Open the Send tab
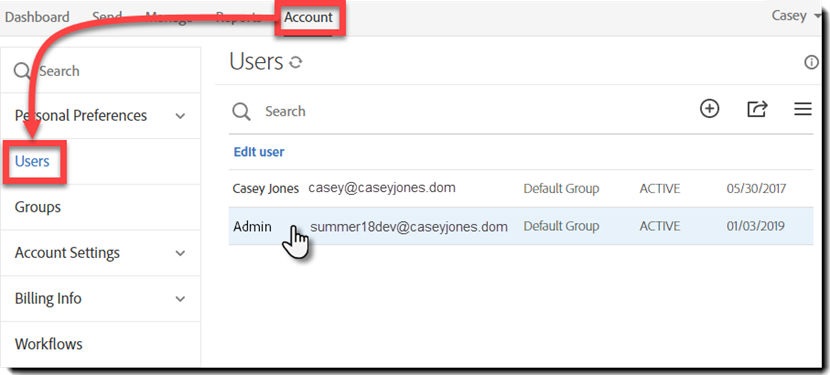 pos(107,17)
